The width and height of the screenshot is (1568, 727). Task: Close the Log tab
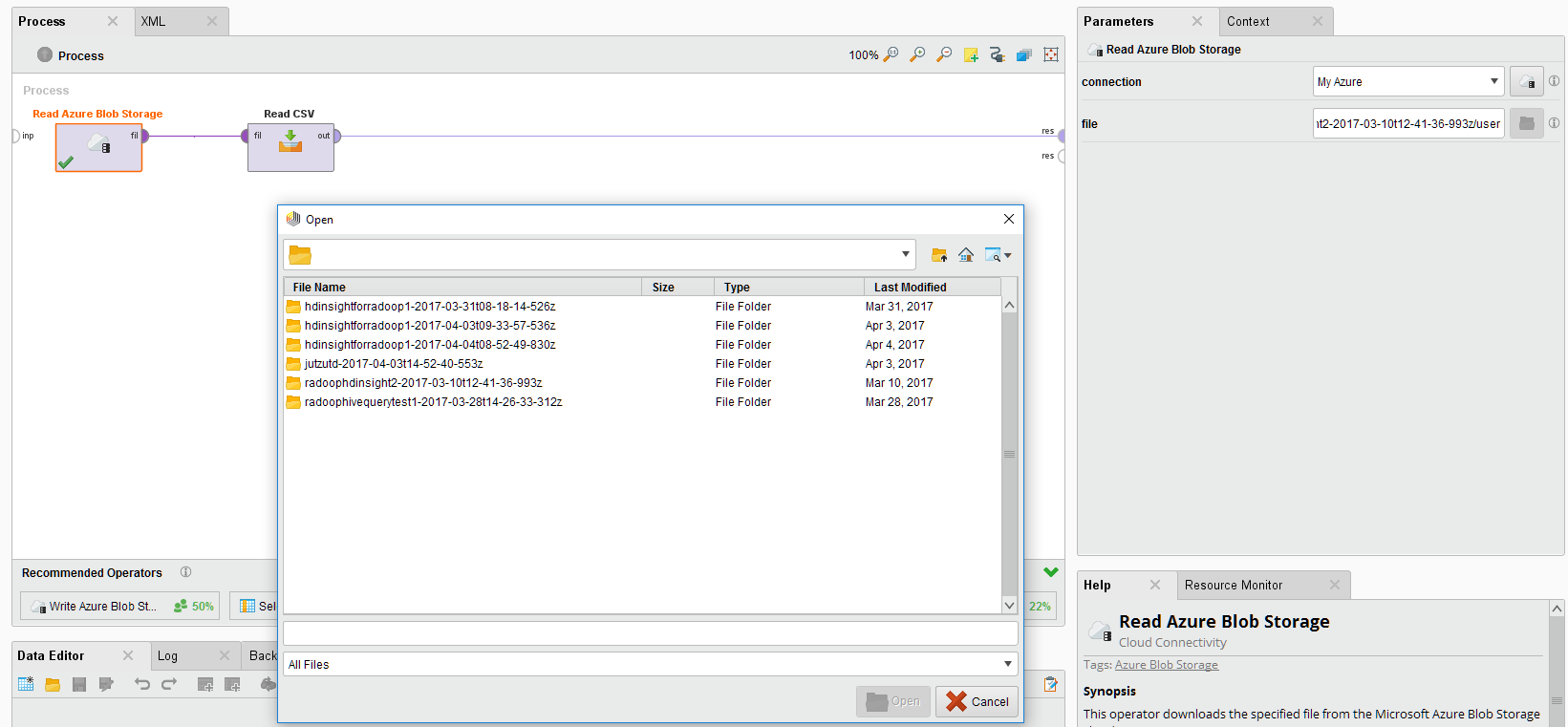(225, 655)
